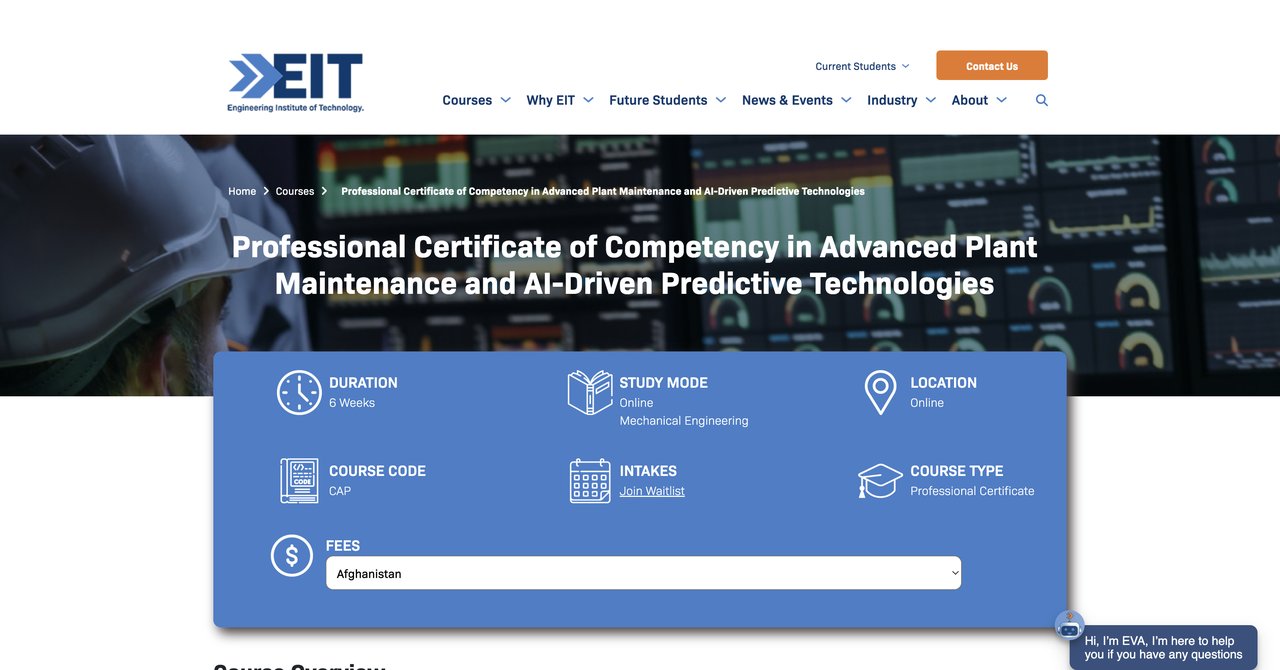1280x670 pixels.
Task: Open the Future Students menu item
Action: 658,100
